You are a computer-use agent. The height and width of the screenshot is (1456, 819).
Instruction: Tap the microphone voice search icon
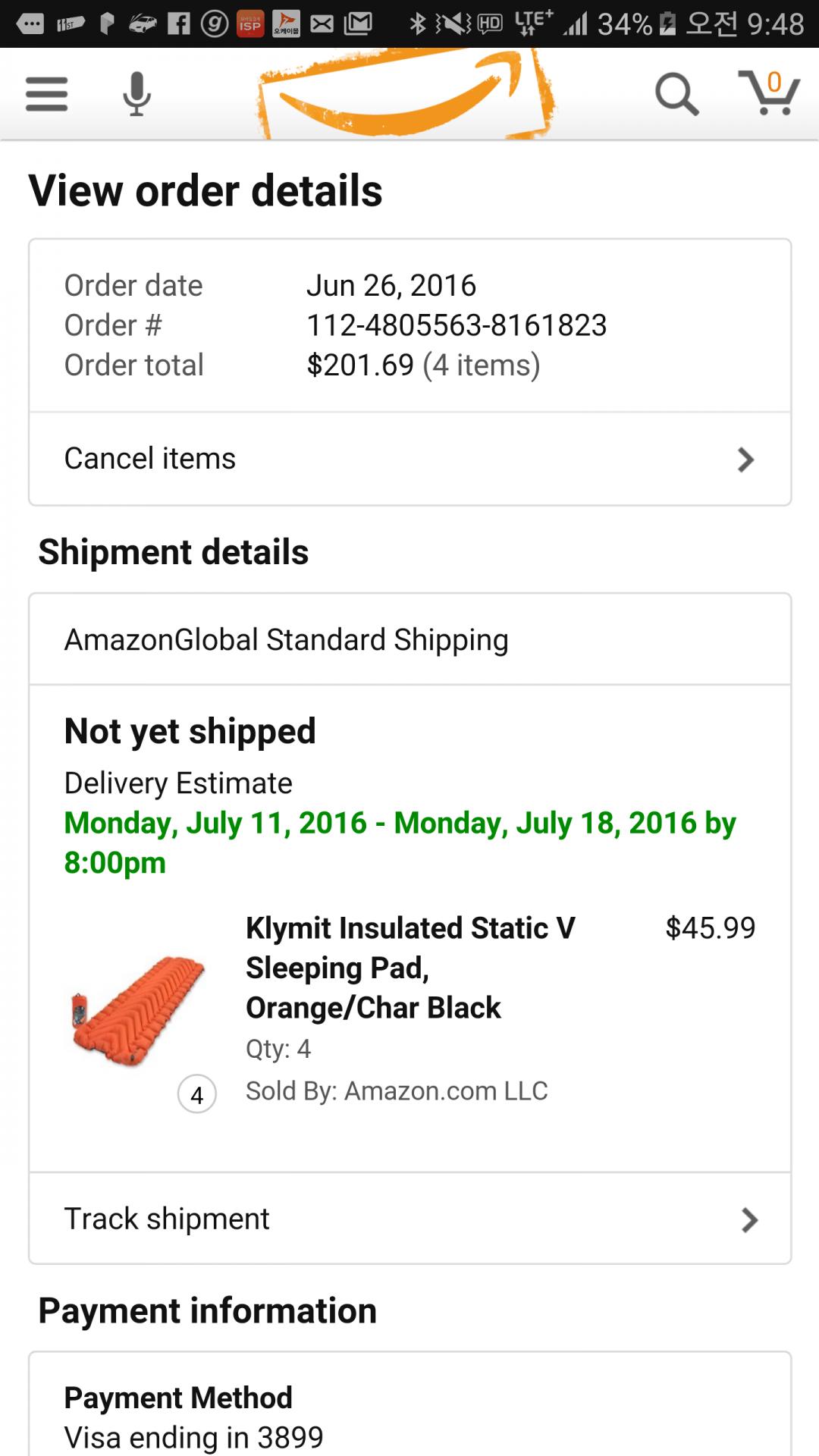(x=136, y=94)
